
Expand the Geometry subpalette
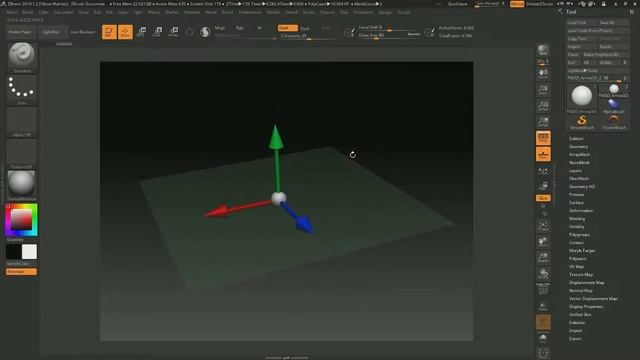[x=578, y=147]
